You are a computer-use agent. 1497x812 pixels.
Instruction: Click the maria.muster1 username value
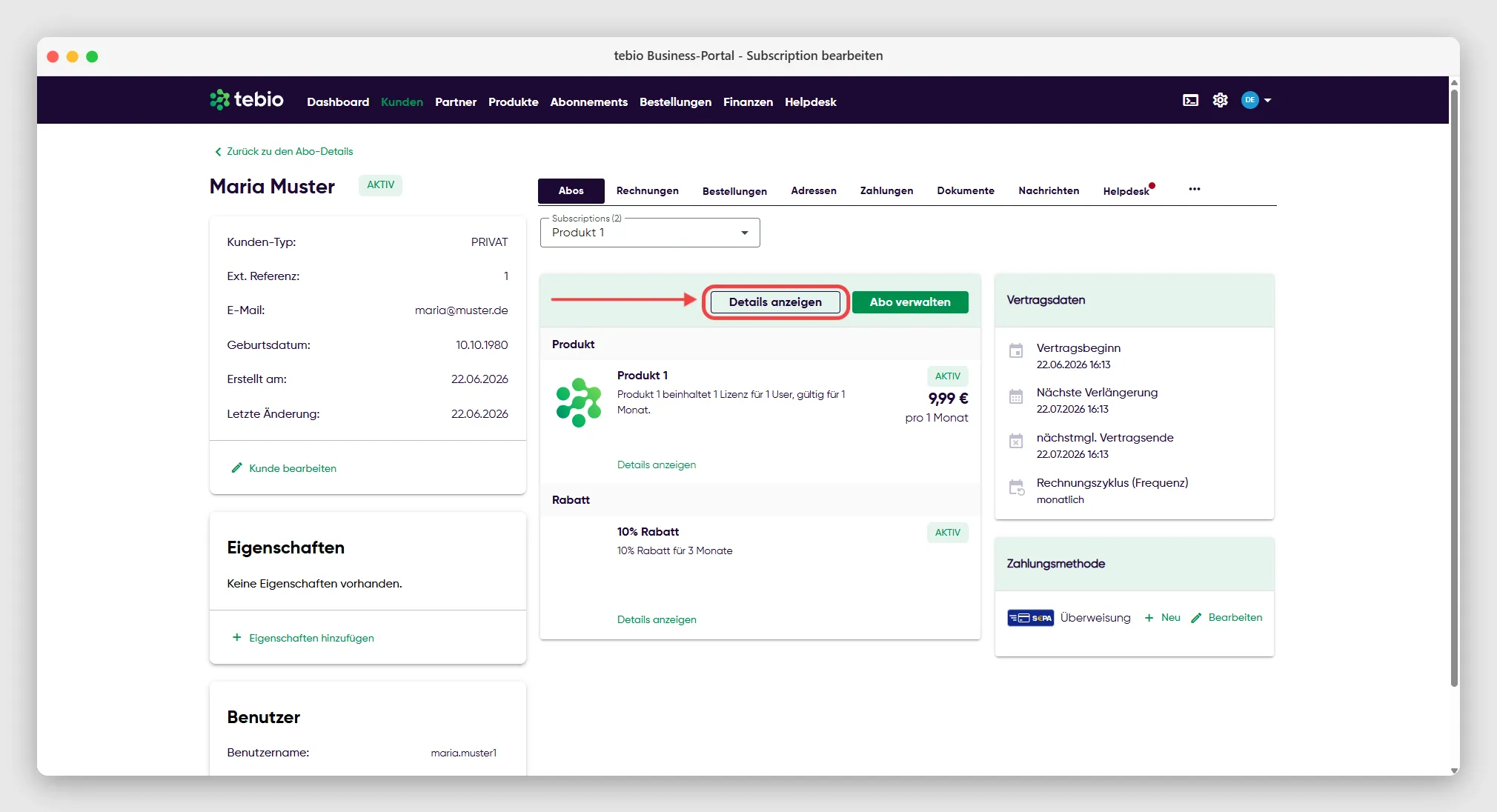464,753
